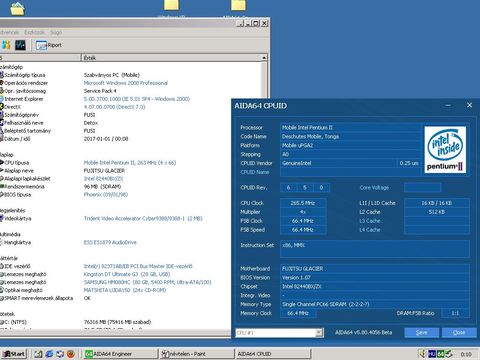Open the Eszközök menu in AIDA64 Engineer
This screenshot has height=360, width=480.
tap(34, 32)
